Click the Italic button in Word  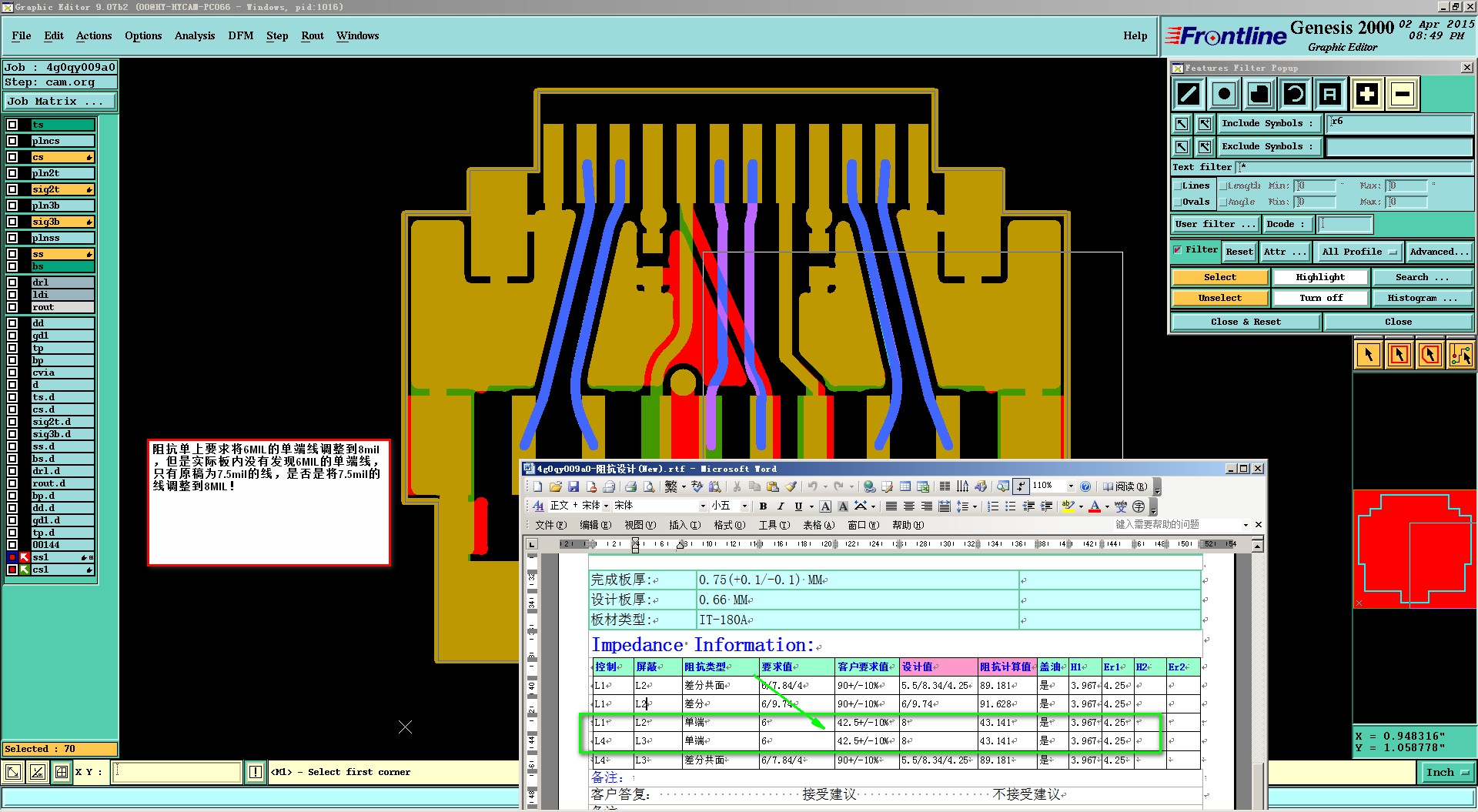click(781, 506)
